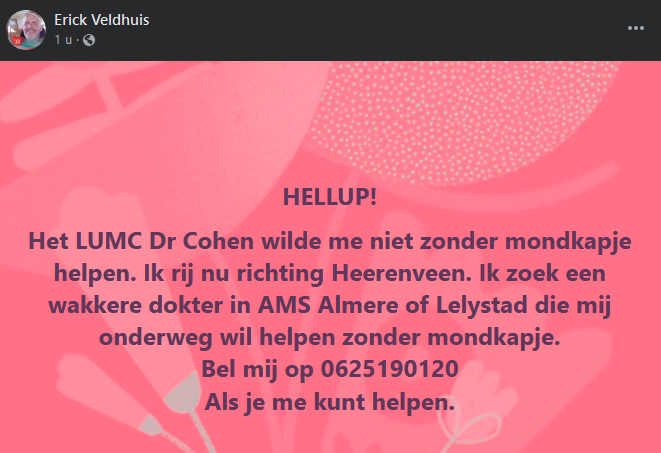Select the phone number 0625190120
Image resolution: width=661 pixels, height=453 pixels.
coord(390,369)
